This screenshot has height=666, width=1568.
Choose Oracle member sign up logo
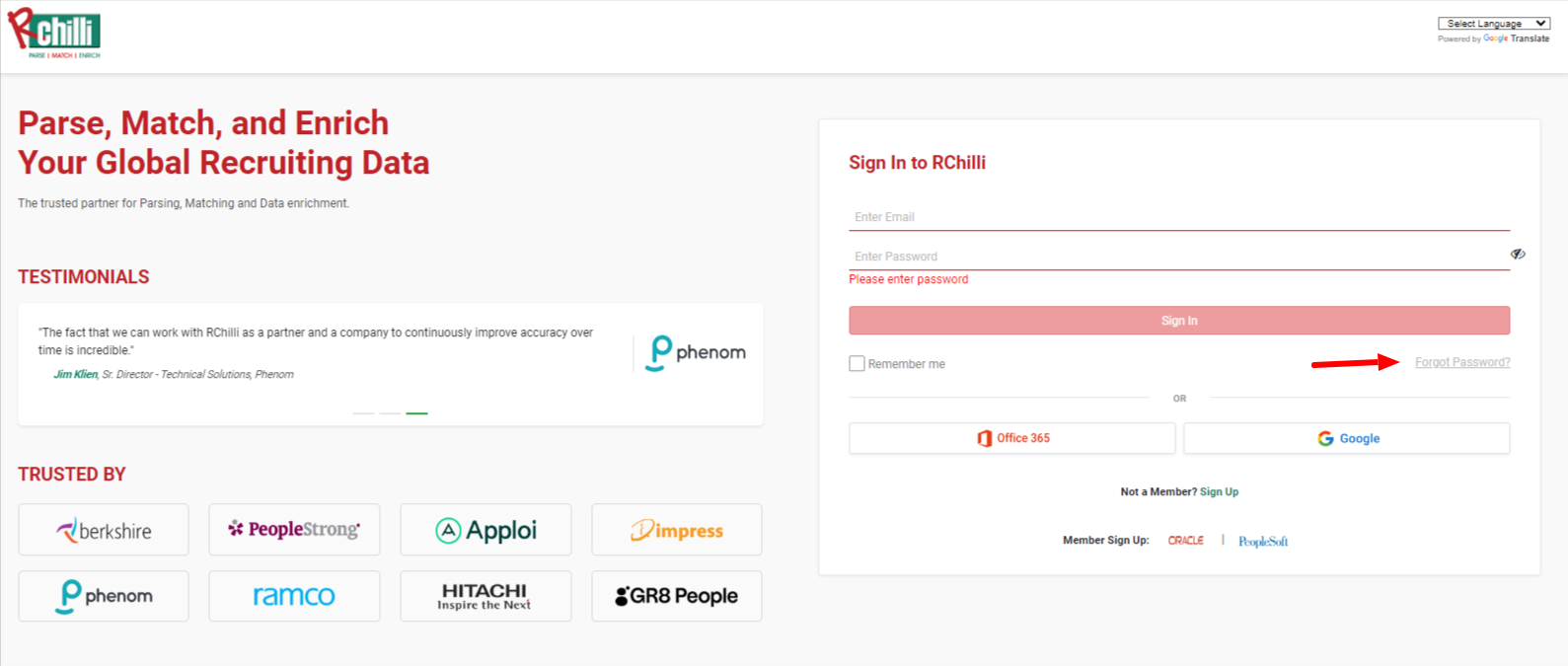[1186, 541]
